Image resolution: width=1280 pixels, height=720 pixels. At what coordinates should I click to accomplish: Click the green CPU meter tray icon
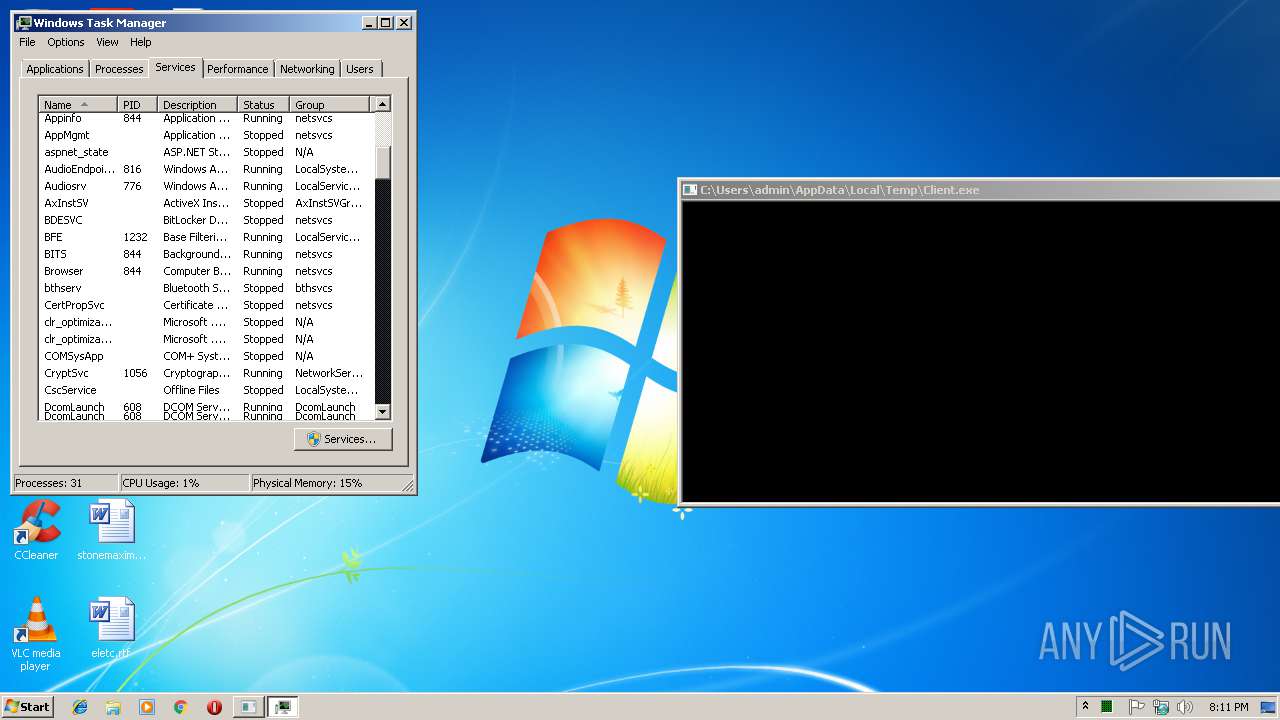click(x=1107, y=707)
